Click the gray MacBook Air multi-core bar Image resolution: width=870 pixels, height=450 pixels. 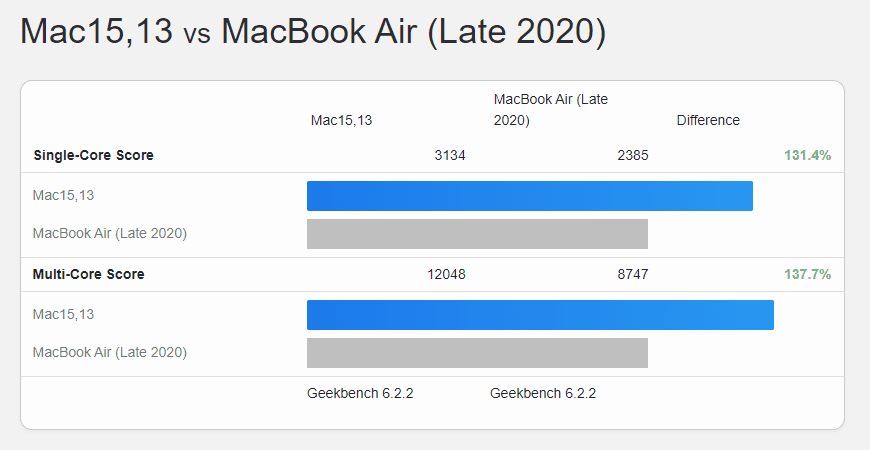point(477,353)
